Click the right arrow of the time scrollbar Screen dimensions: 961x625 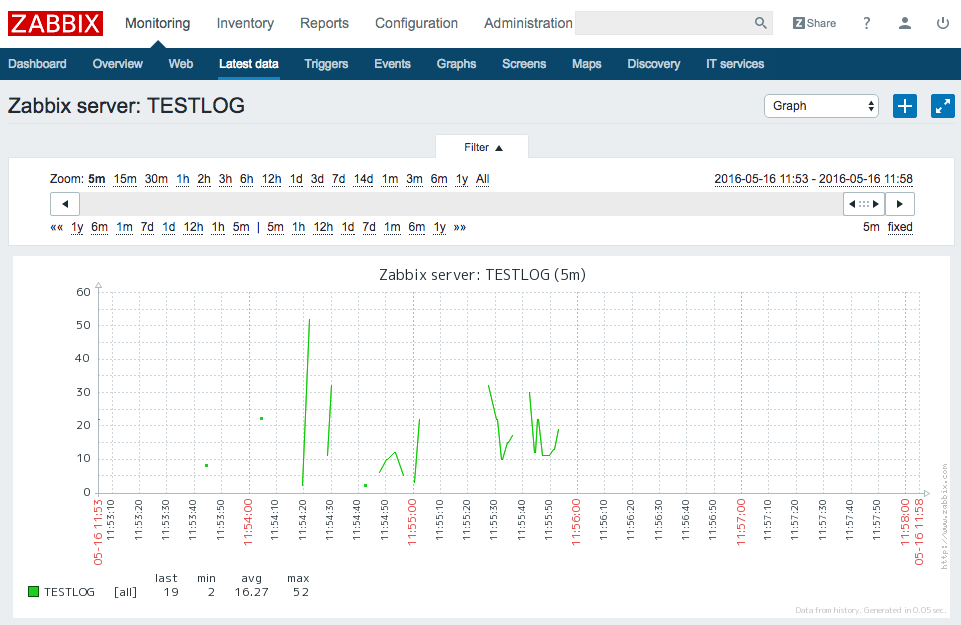click(900, 204)
